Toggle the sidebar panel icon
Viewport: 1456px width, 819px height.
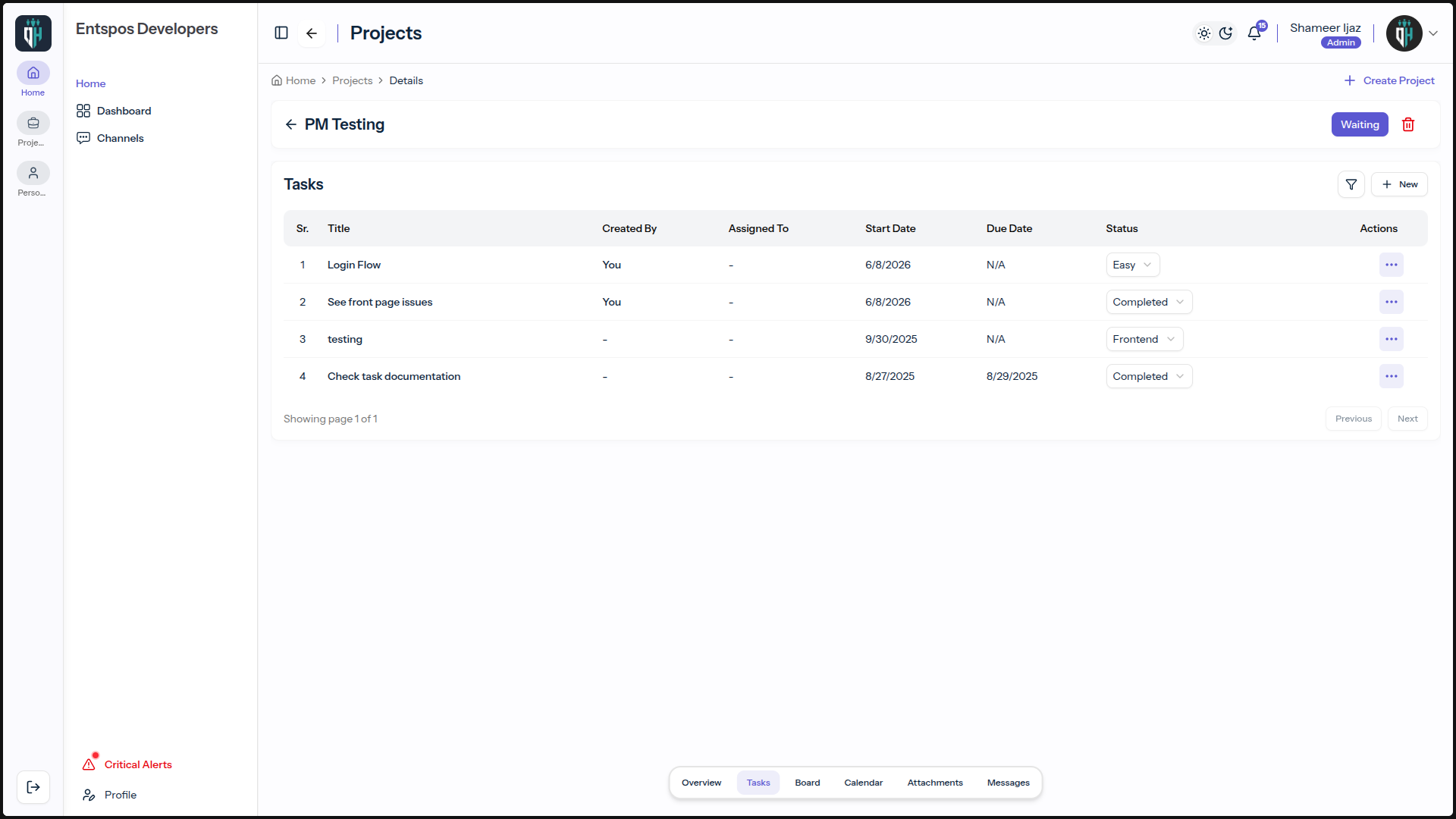point(281,33)
